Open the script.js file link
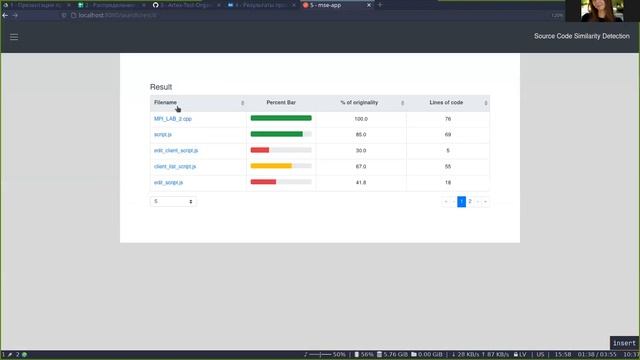This screenshot has width=640, height=360. tap(163, 135)
